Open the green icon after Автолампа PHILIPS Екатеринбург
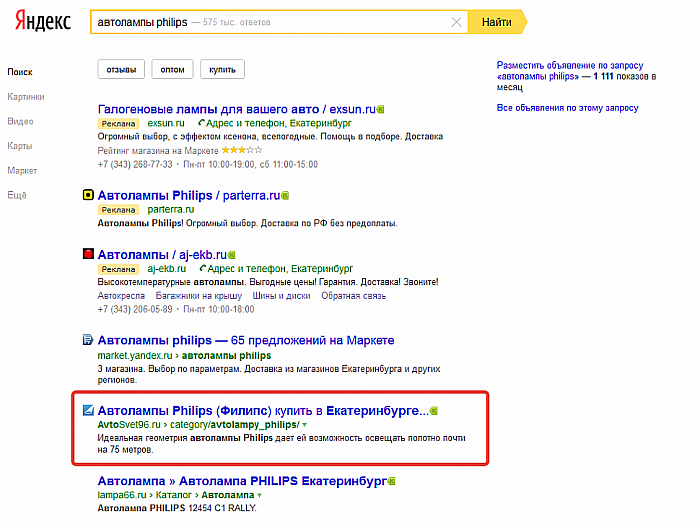The width and height of the screenshot is (700, 527). pyautogui.click(x=392, y=481)
